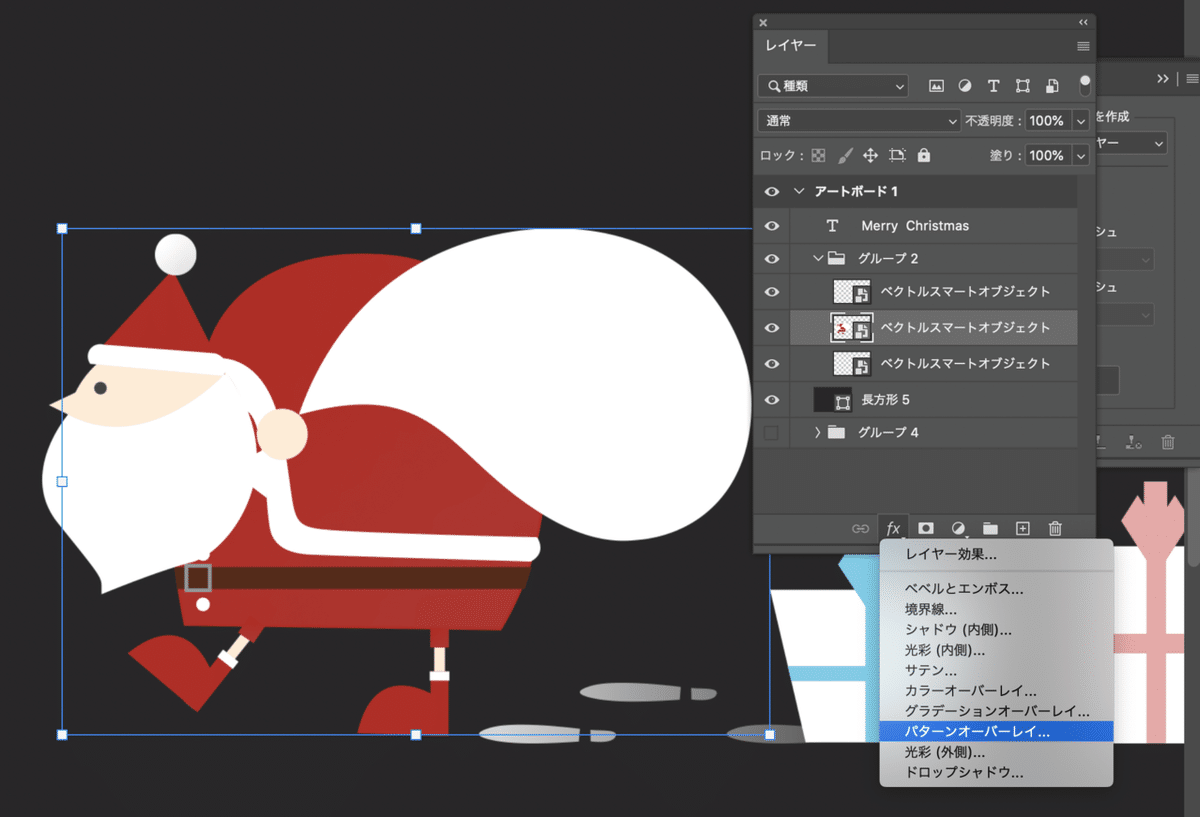The image size is (1200, 817).
Task: Hide the 長方形 5 layer via eye
Action: pos(771,399)
